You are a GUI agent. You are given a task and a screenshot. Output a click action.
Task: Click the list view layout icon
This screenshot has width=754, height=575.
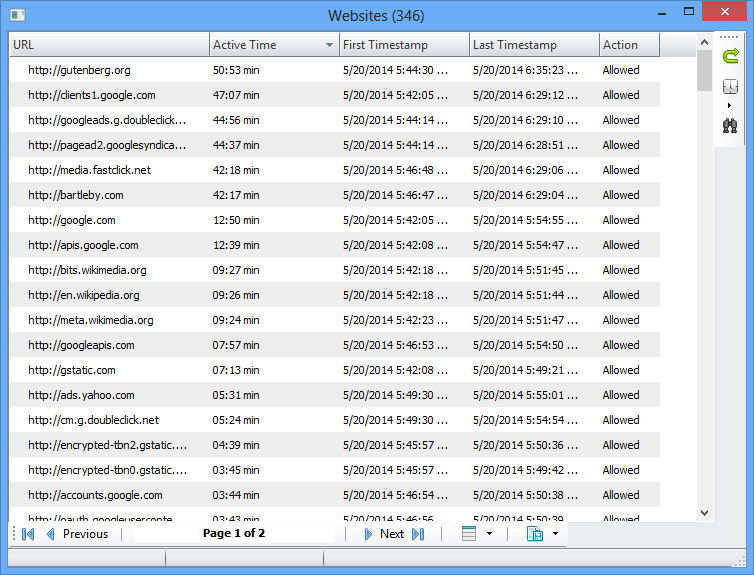click(x=469, y=534)
